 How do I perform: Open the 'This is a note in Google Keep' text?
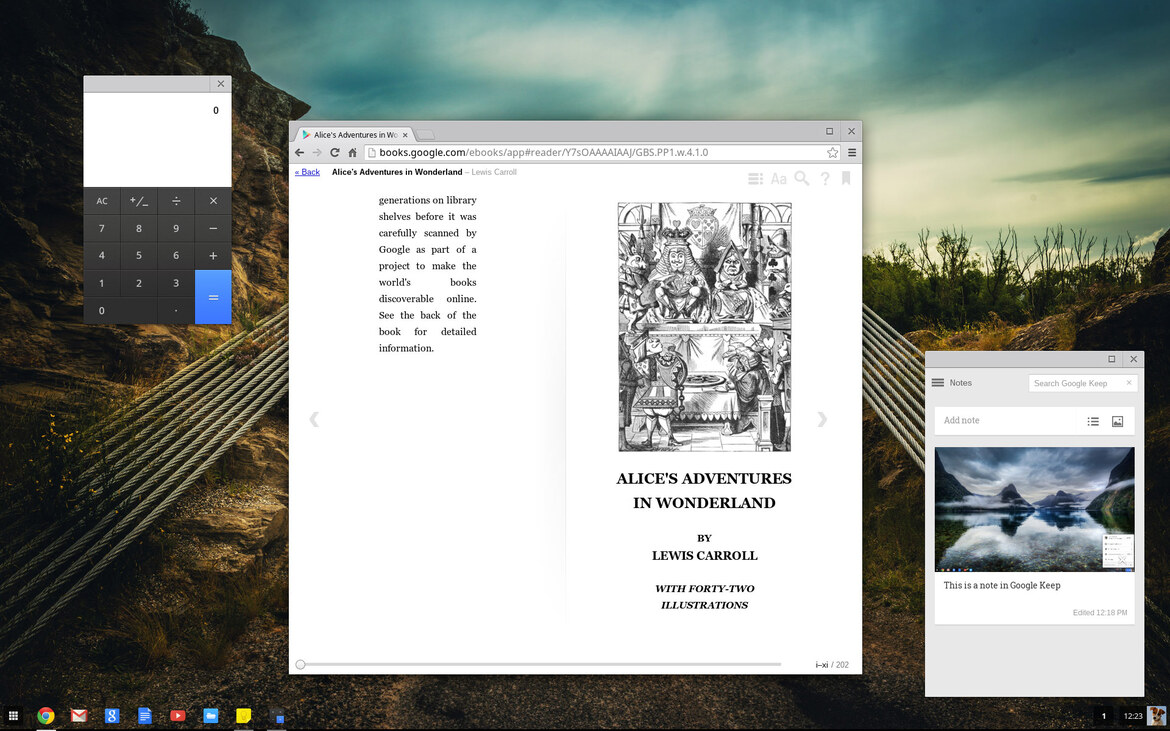(1001, 586)
